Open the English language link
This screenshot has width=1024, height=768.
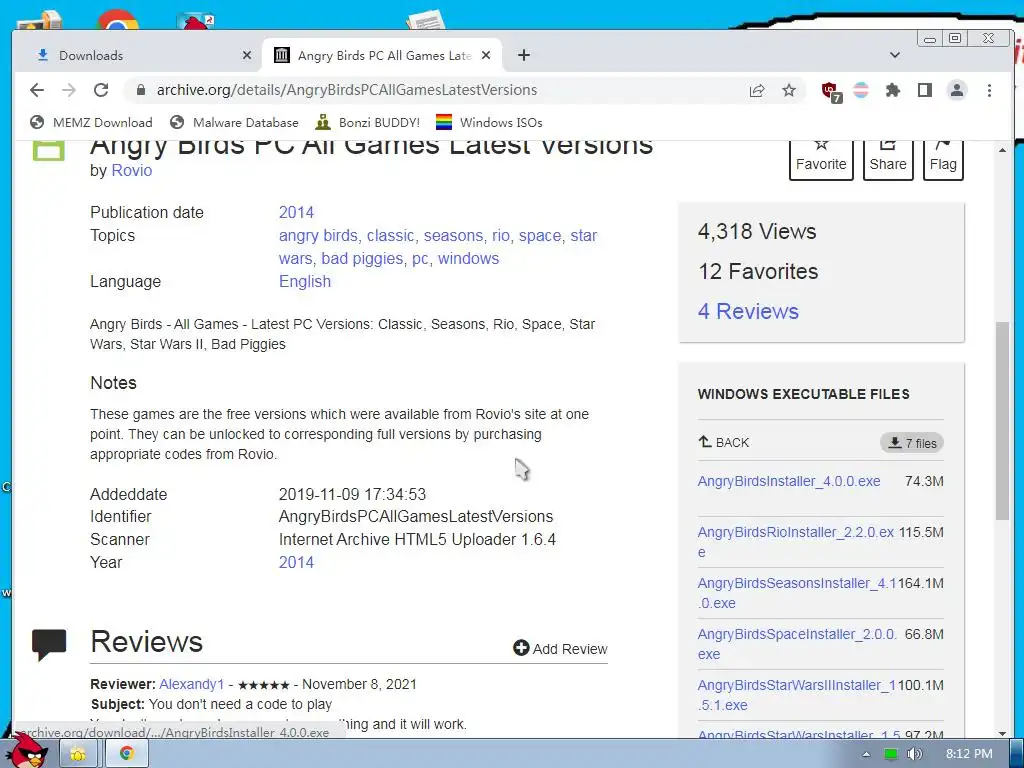305,281
